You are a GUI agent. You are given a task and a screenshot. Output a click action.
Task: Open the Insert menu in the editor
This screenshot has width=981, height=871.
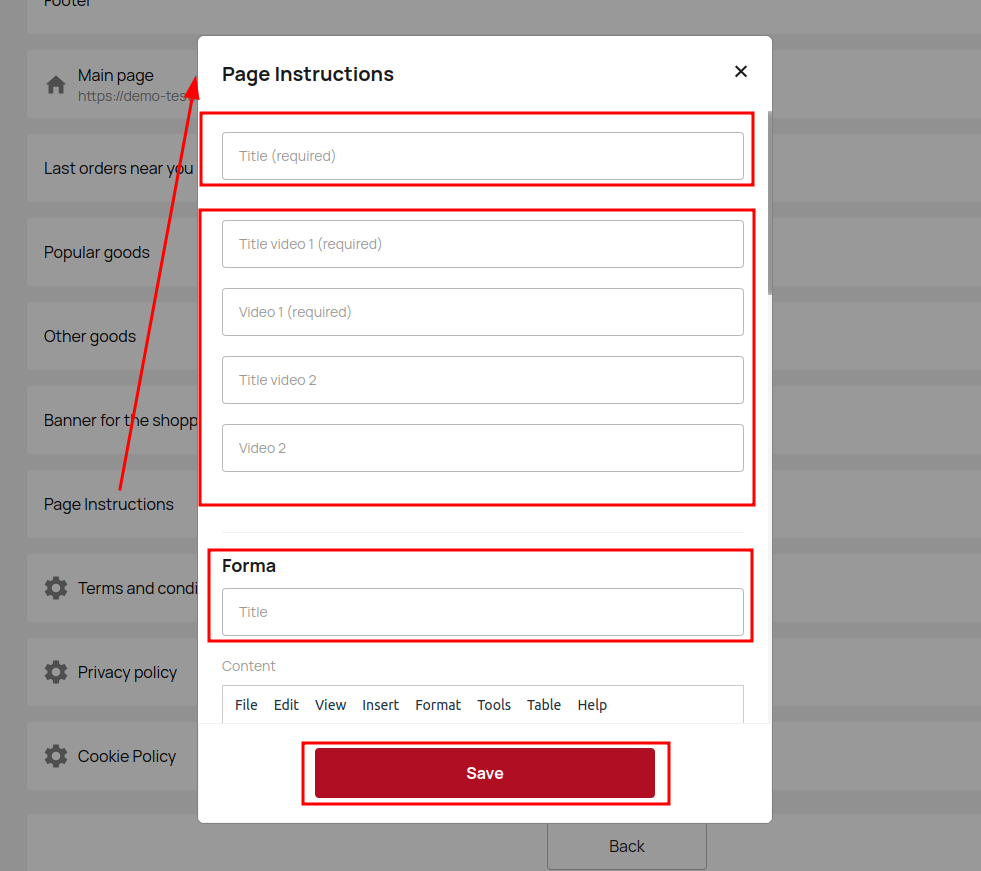pos(380,705)
